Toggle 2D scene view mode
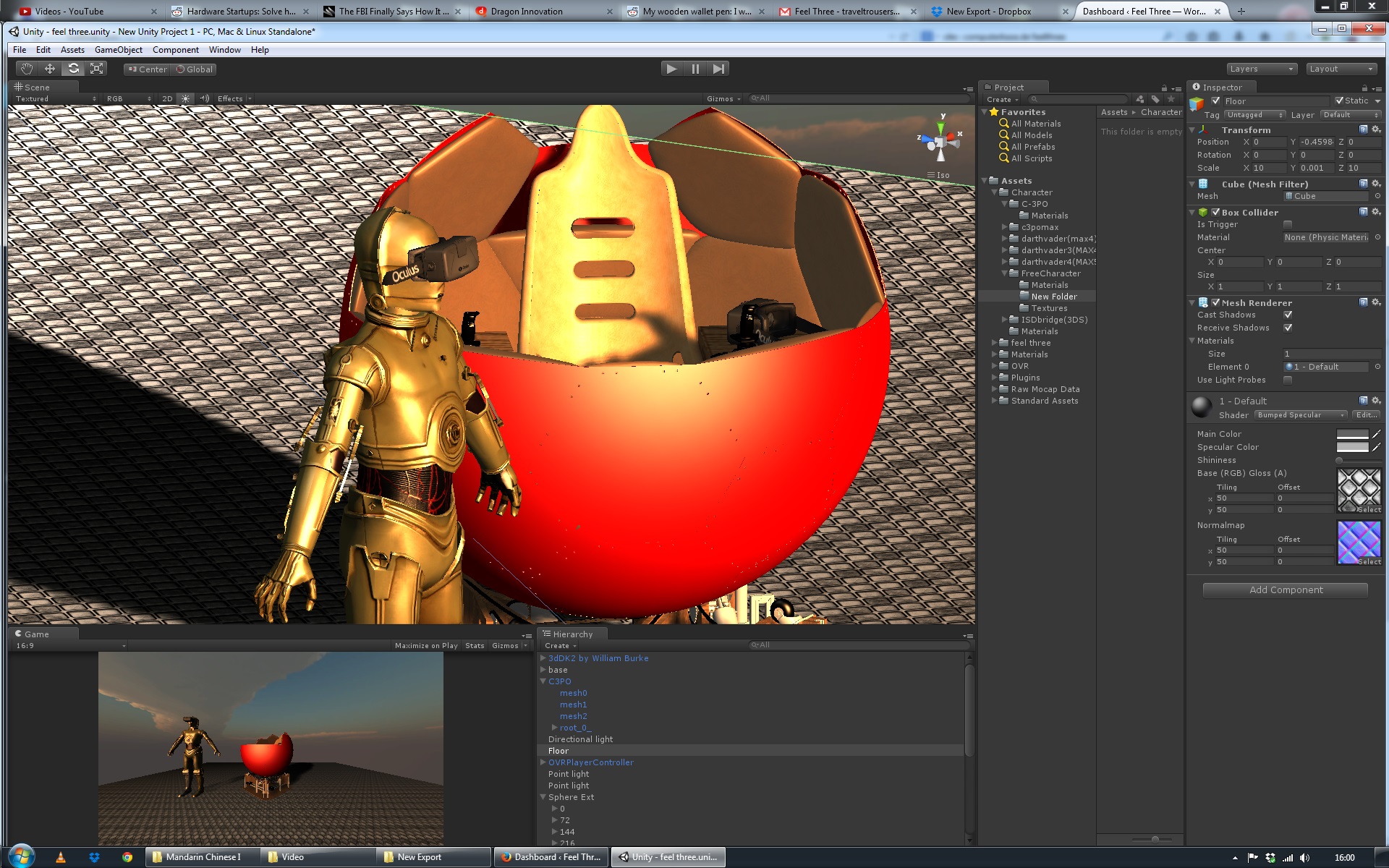Screen dimensions: 1389x868 pos(167,98)
